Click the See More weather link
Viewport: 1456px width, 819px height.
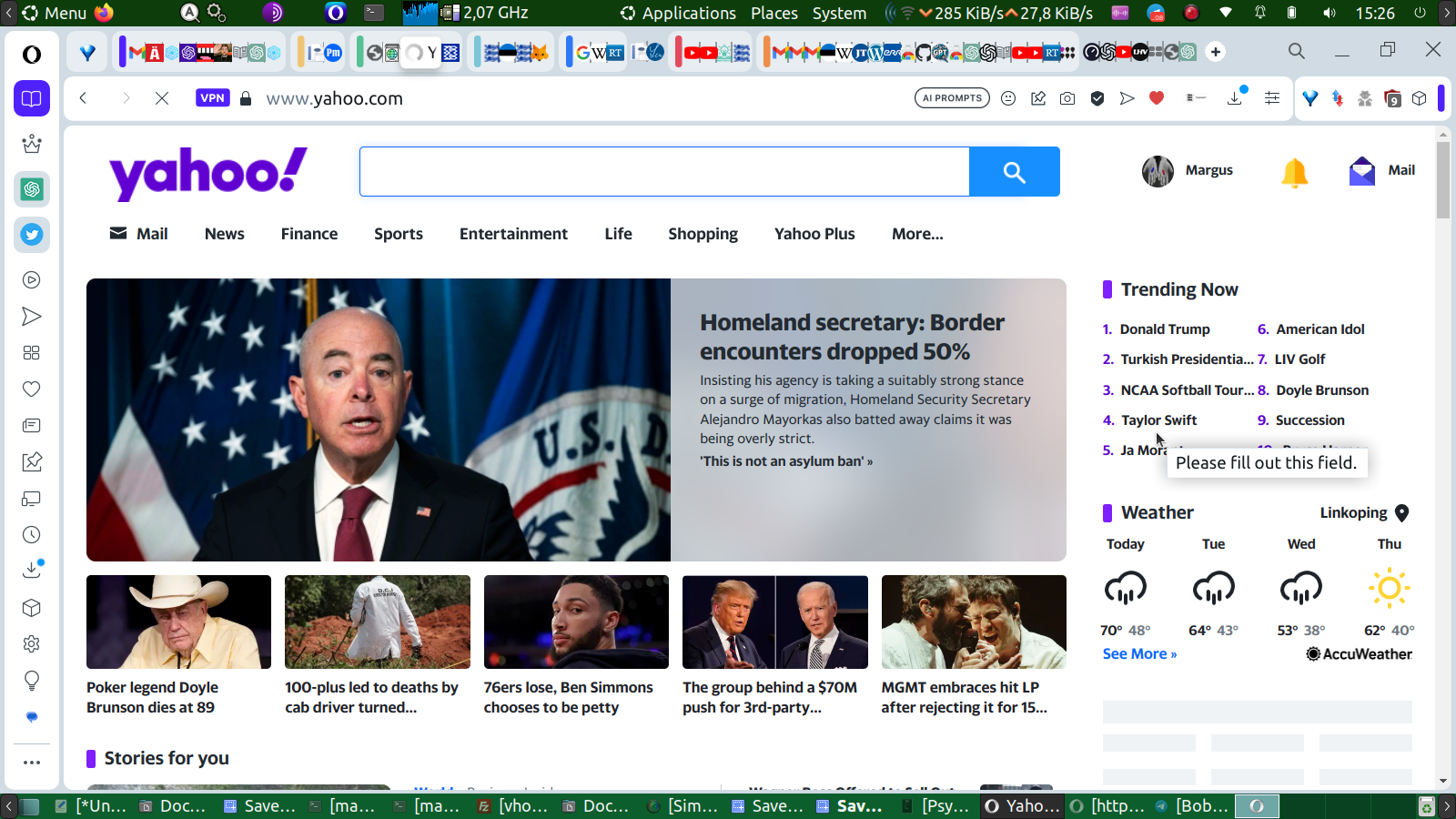tap(1139, 654)
